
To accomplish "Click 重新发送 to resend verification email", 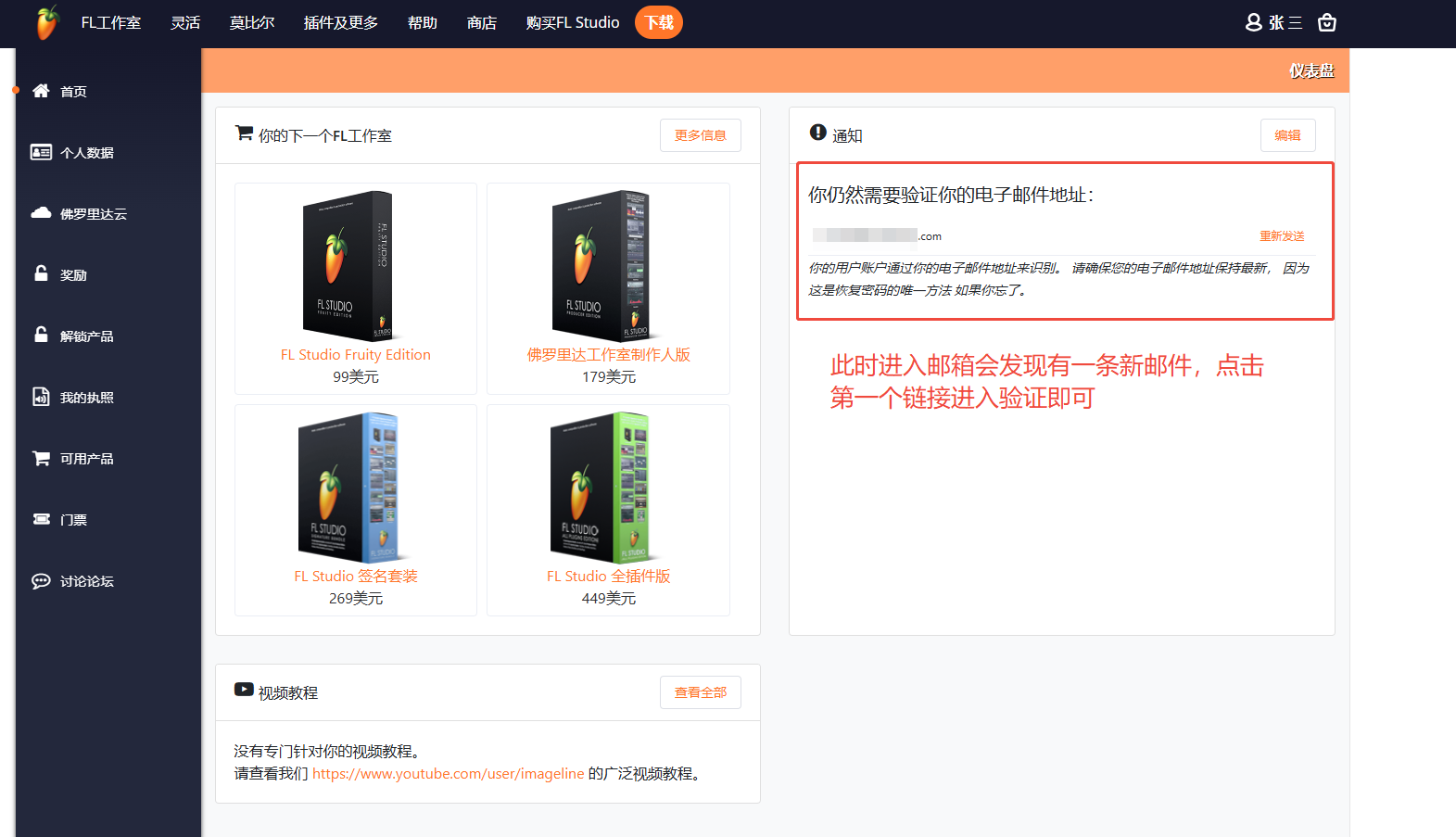I will click(1282, 236).
